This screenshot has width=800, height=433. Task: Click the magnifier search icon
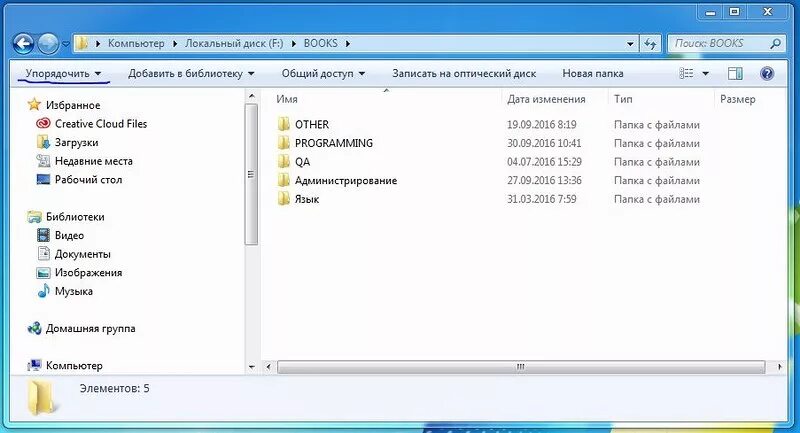pos(776,44)
